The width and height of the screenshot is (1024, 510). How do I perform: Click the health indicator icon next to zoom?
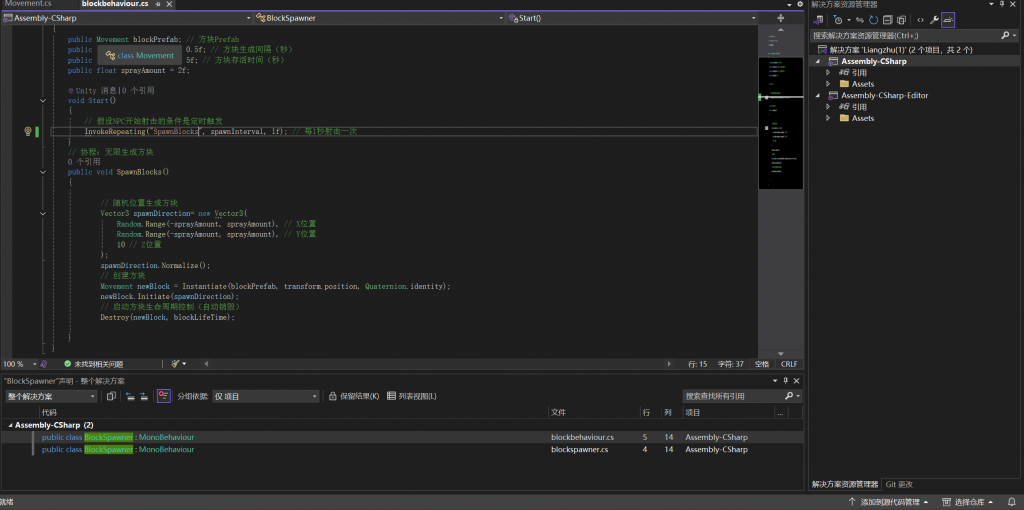coord(44,364)
